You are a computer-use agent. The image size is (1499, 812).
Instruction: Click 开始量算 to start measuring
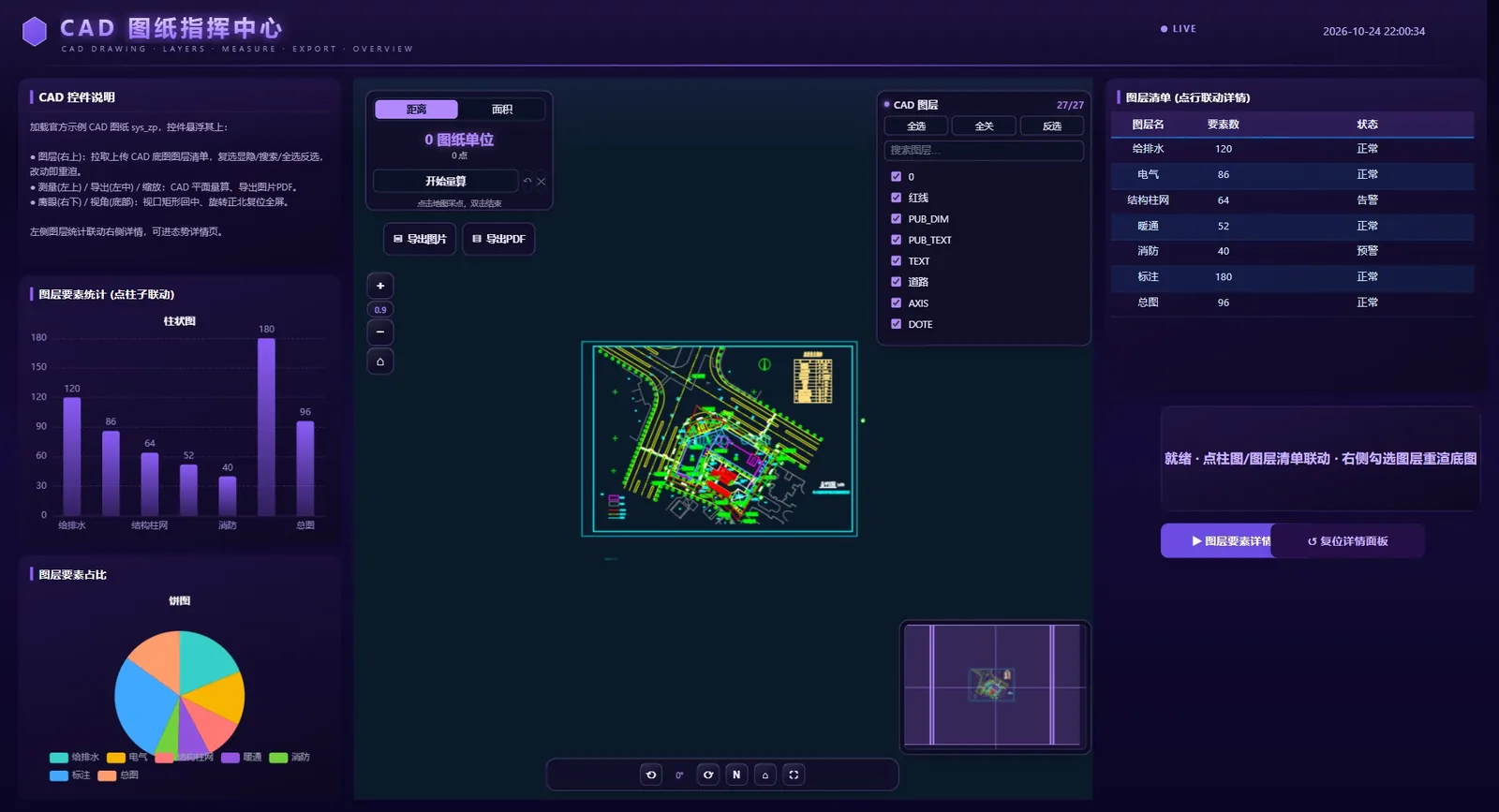tap(445, 181)
